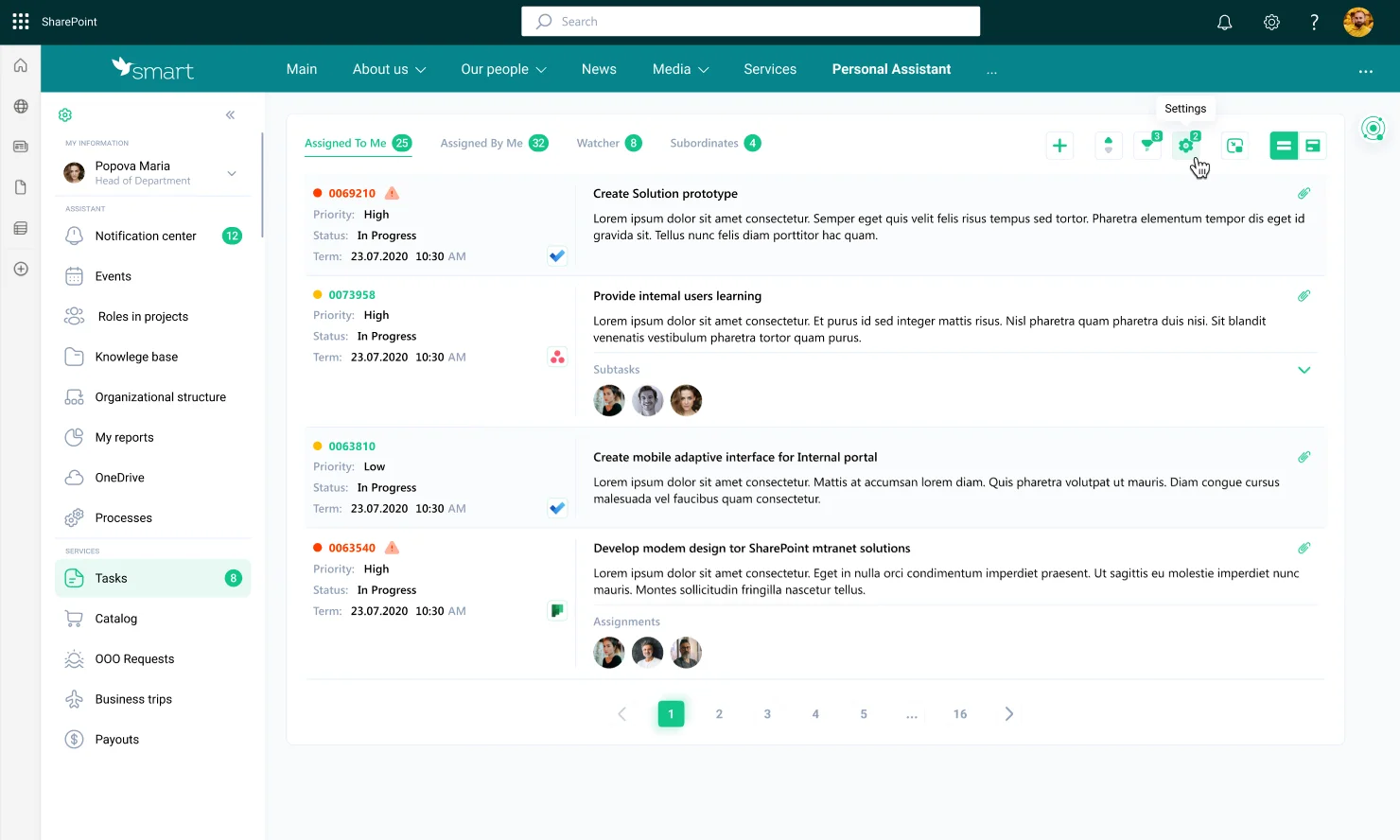Switch to compact list view
1400x840 pixels.
tap(1284, 146)
